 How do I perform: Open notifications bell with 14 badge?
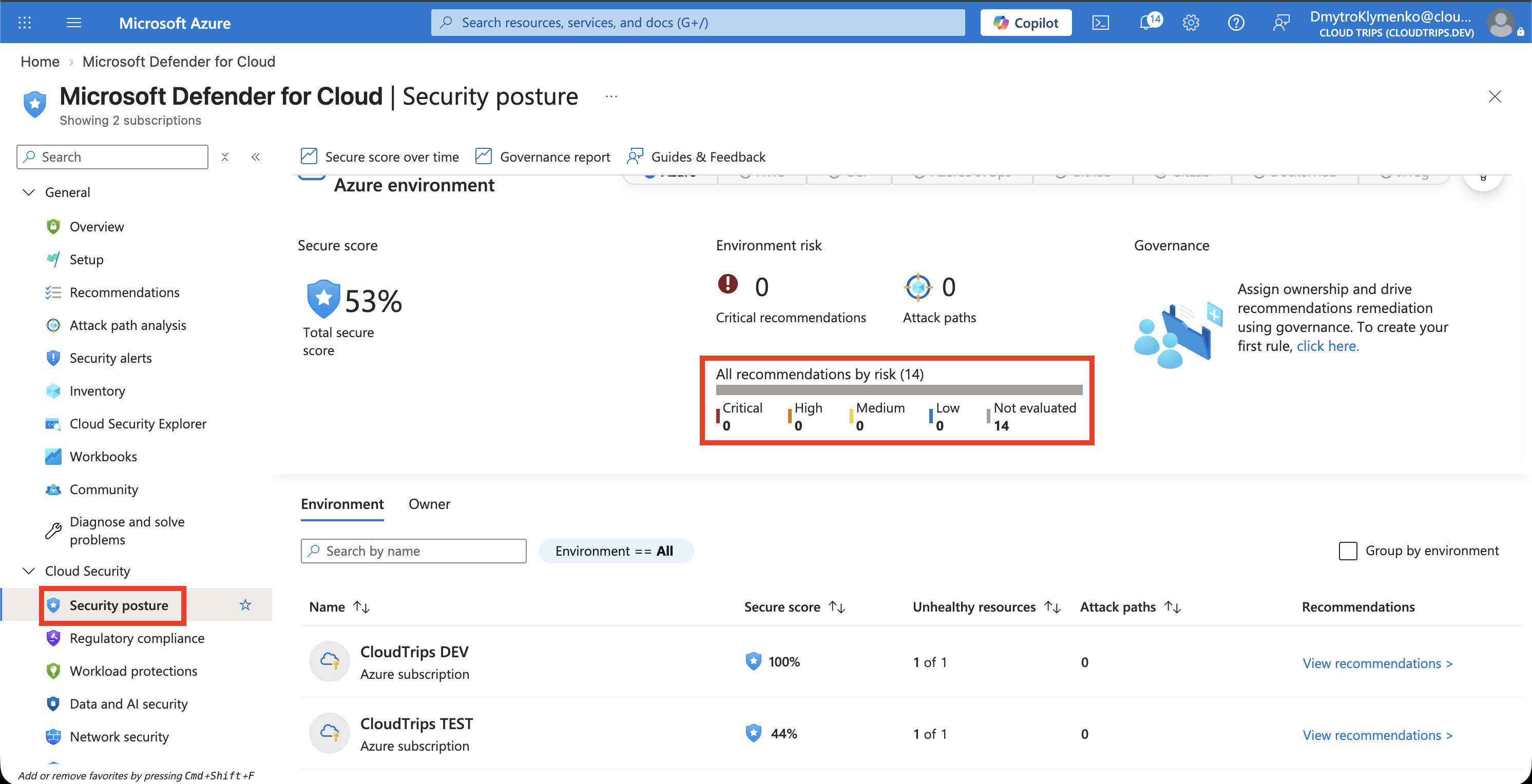pyautogui.click(x=1150, y=22)
